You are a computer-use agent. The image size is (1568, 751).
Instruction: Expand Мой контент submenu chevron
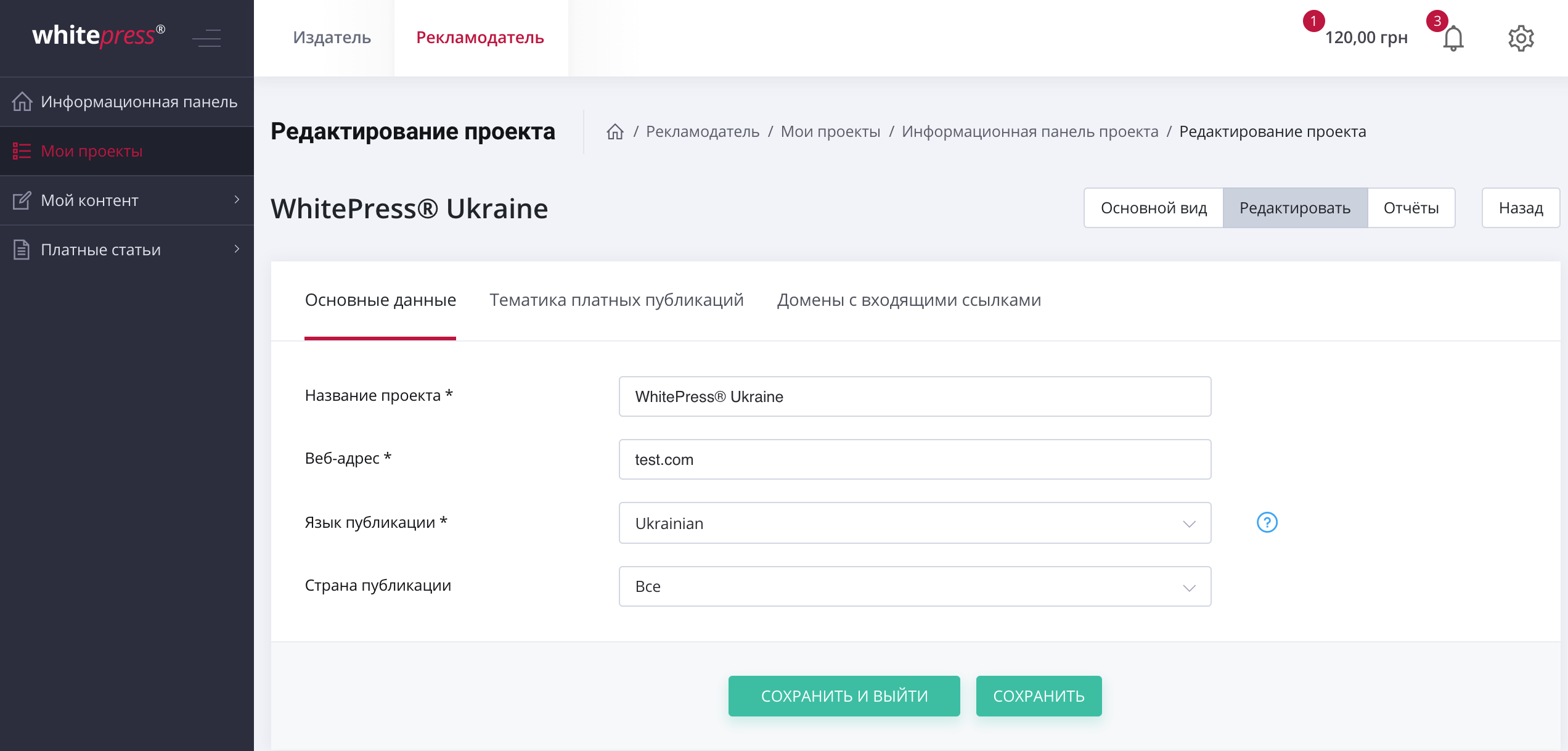[x=237, y=200]
